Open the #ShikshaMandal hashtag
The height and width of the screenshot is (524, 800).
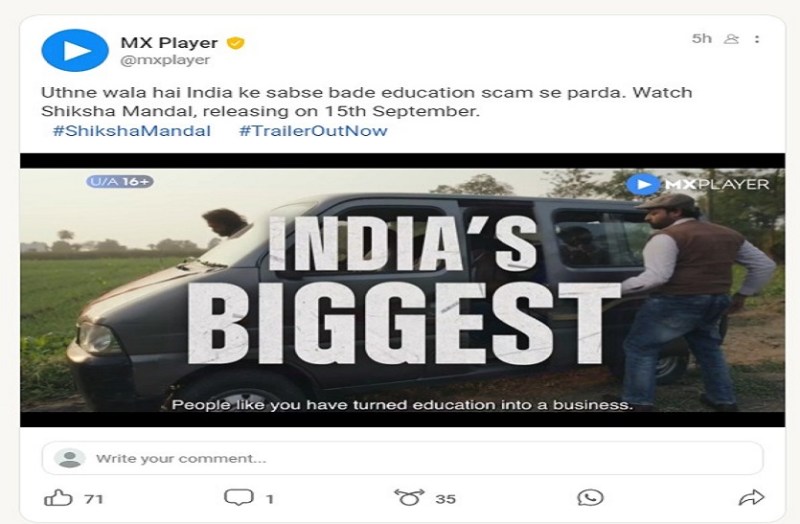tap(132, 131)
